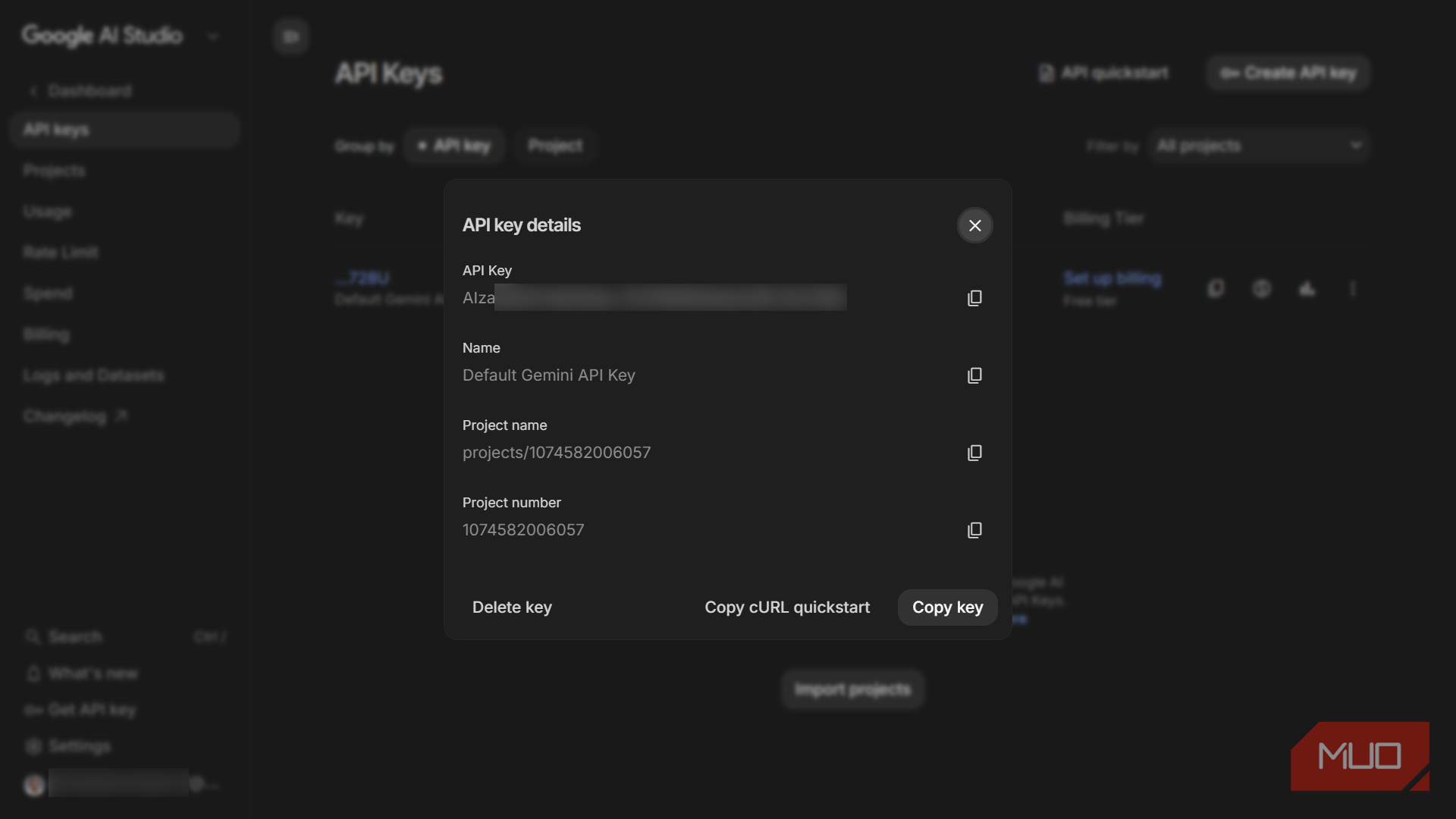Viewport: 1456px width, 819px height.
Task: Select the masked API Key field
Action: coord(654,297)
